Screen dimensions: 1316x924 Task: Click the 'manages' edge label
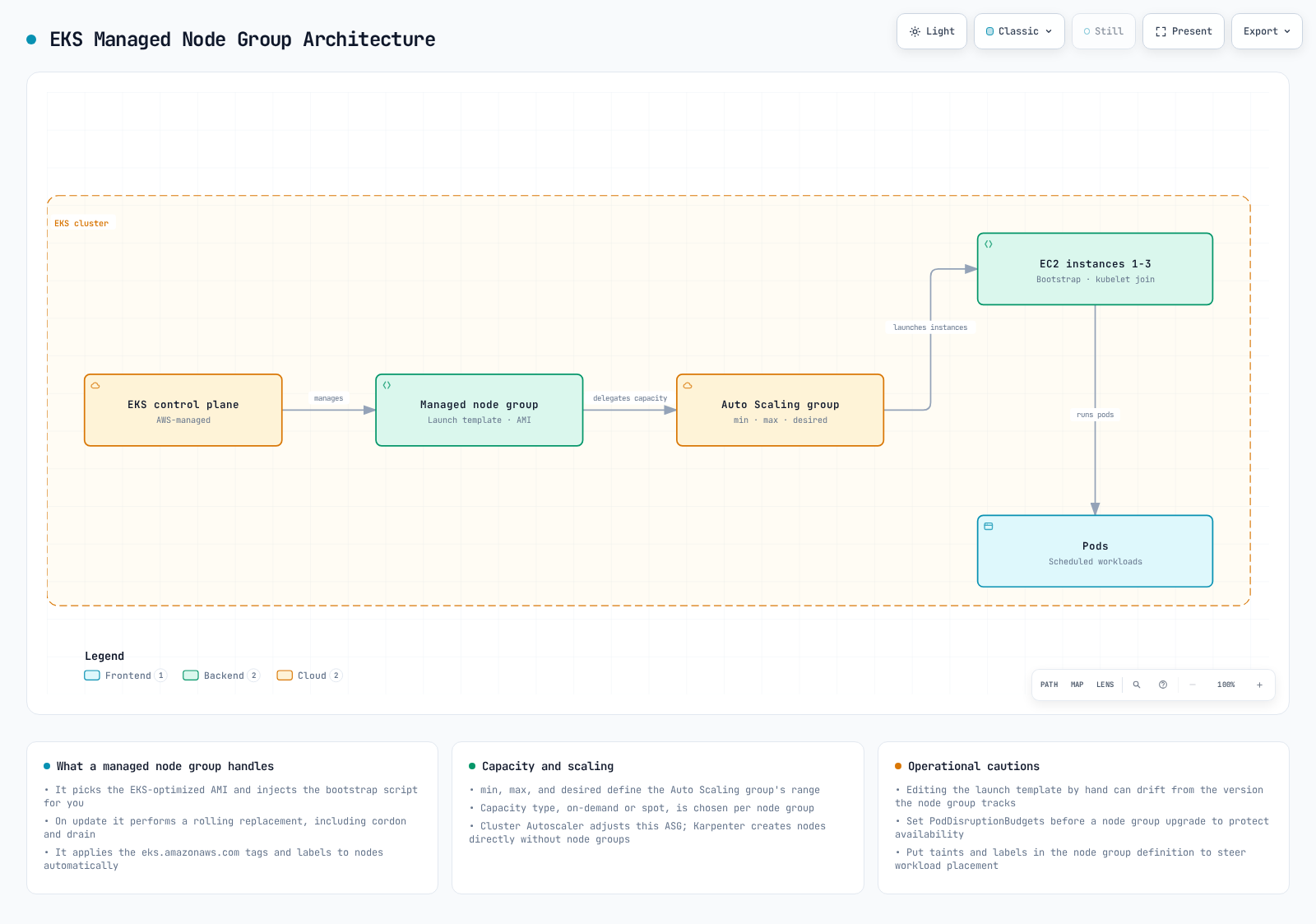(328, 398)
